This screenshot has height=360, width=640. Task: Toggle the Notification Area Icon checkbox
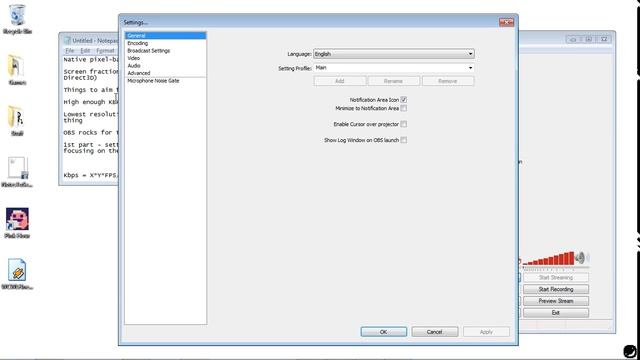[404, 100]
